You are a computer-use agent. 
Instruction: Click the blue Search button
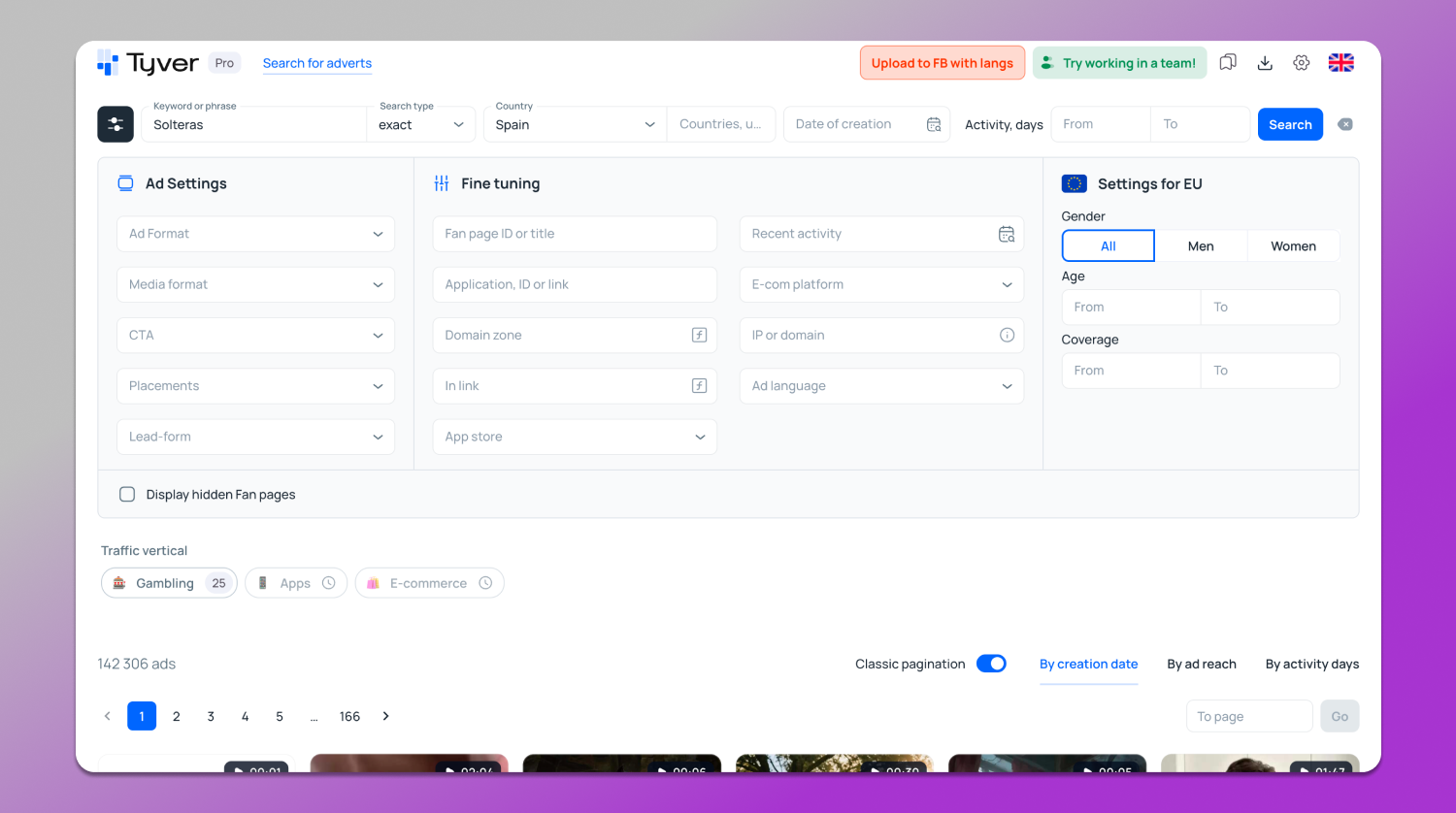click(1290, 124)
